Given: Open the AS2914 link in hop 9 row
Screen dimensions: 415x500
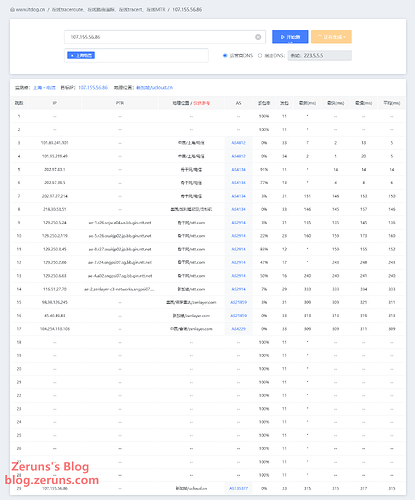Looking at the screenshot, I should tap(238, 223).
